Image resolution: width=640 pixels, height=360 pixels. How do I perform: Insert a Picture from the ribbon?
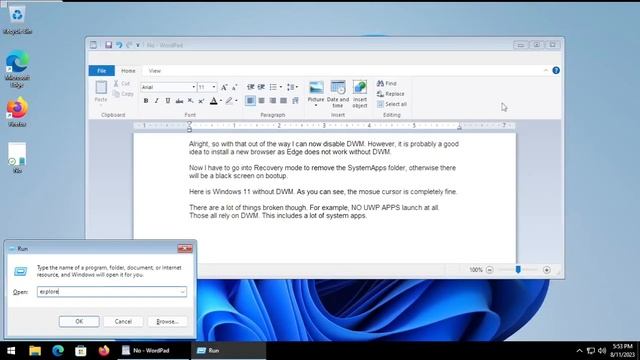click(316, 88)
